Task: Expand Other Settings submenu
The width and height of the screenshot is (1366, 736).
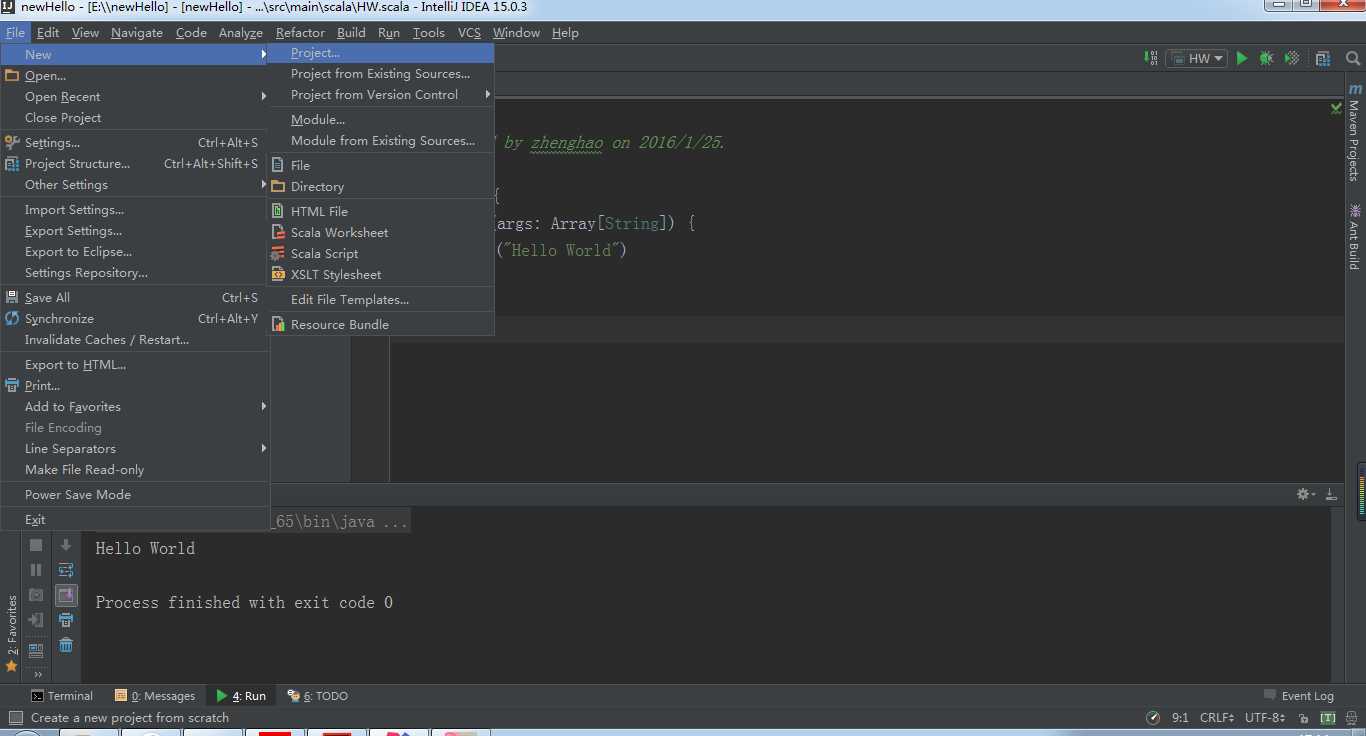Action: [135, 185]
